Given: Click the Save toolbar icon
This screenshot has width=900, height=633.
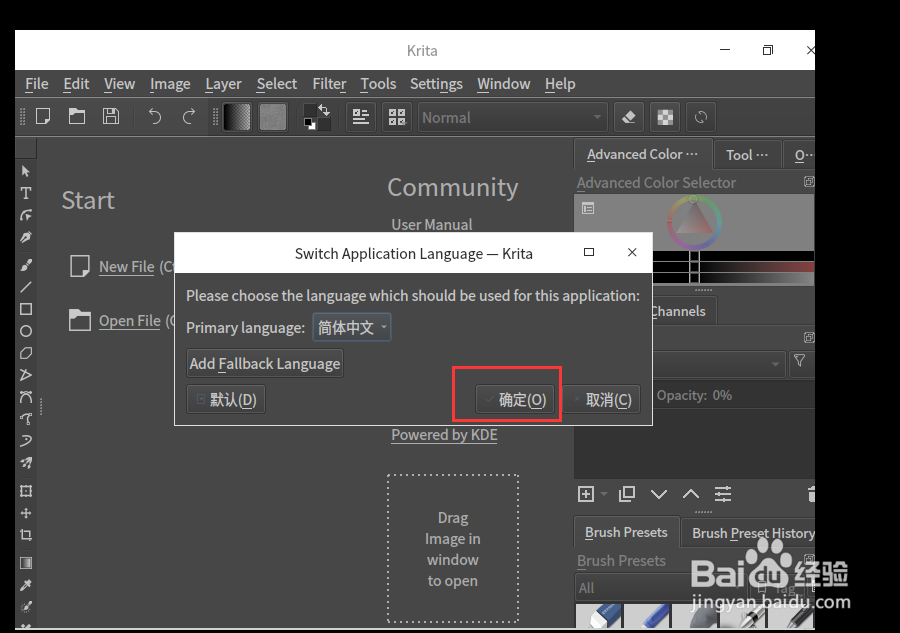Looking at the screenshot, I should coord(111,116).
